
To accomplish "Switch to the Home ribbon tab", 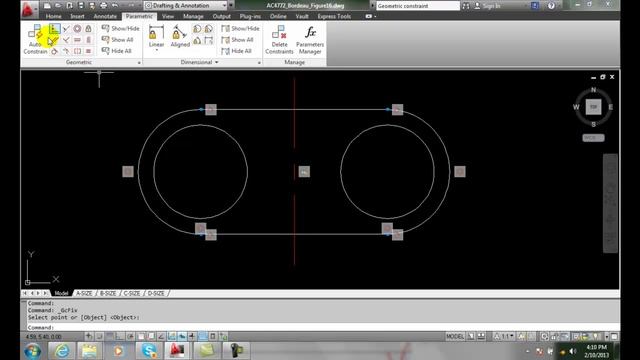I will [x=53, y=16].
